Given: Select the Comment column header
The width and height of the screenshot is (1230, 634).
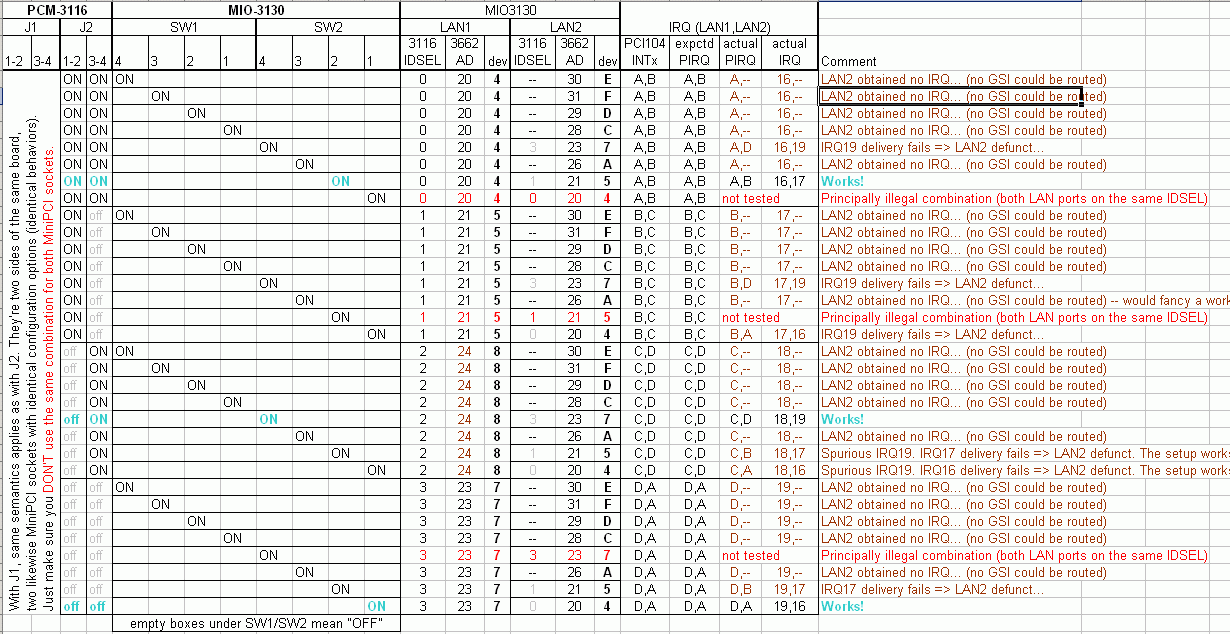Looking at the screenshot, I should tap(848, 61).
